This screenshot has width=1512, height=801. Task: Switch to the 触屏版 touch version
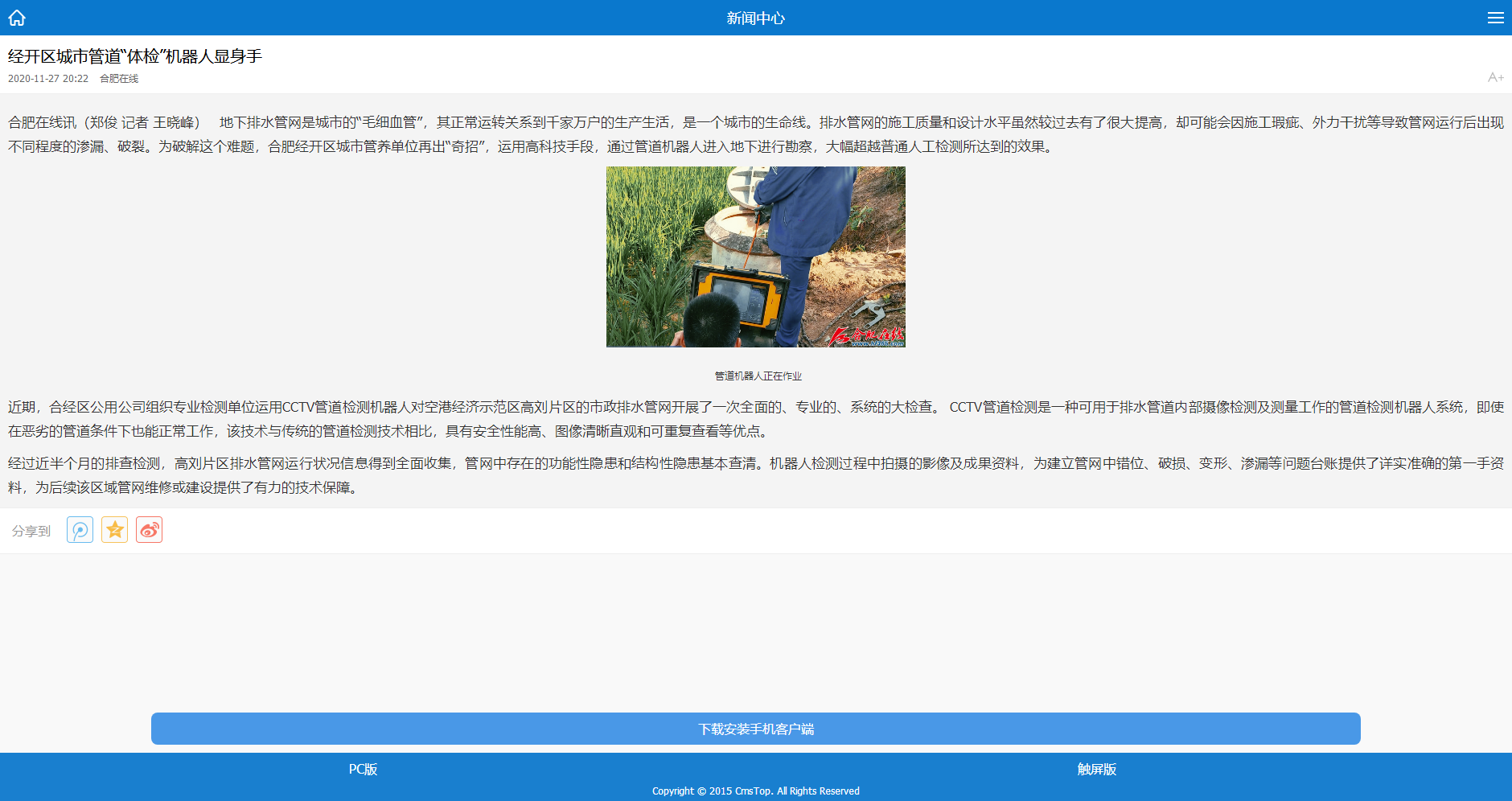(x=1096, y=769)
